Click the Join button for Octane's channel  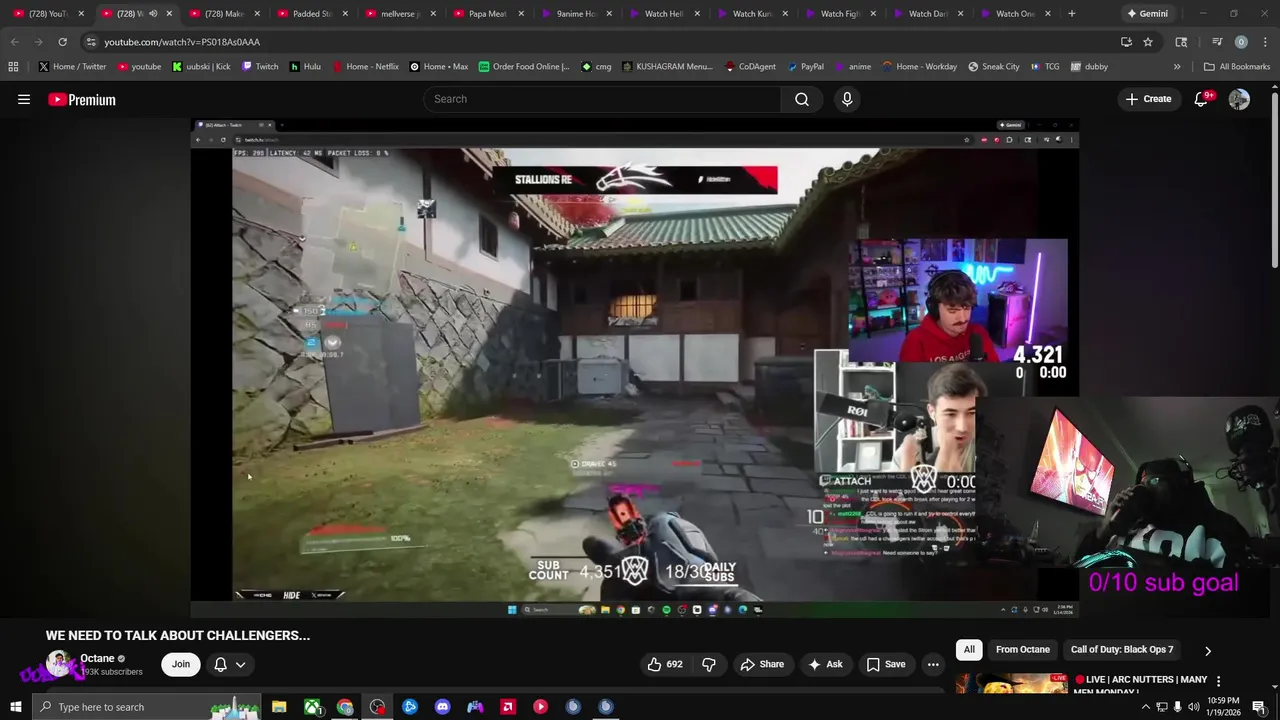pos(181,664)
